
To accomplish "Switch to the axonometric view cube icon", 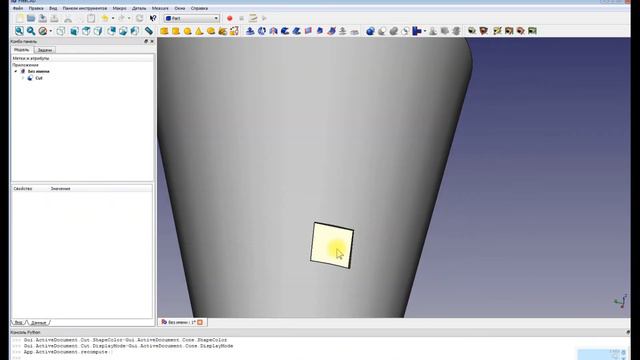I will [61, 31].
